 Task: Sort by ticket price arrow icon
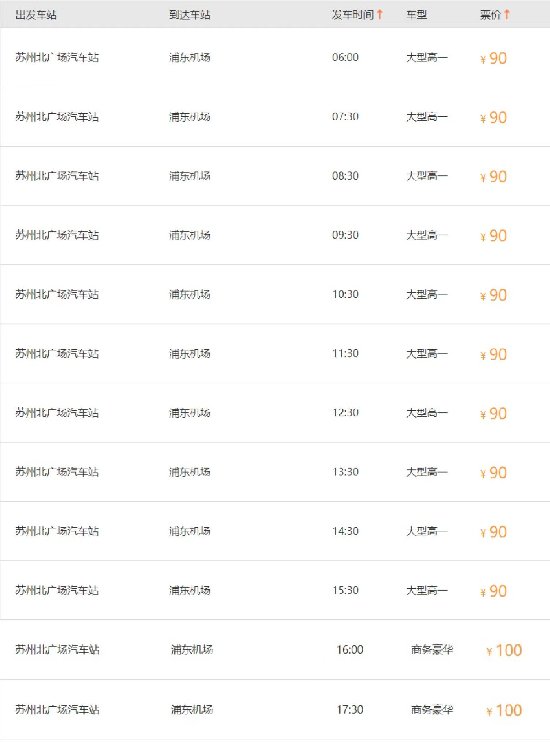tap(506, 15)
